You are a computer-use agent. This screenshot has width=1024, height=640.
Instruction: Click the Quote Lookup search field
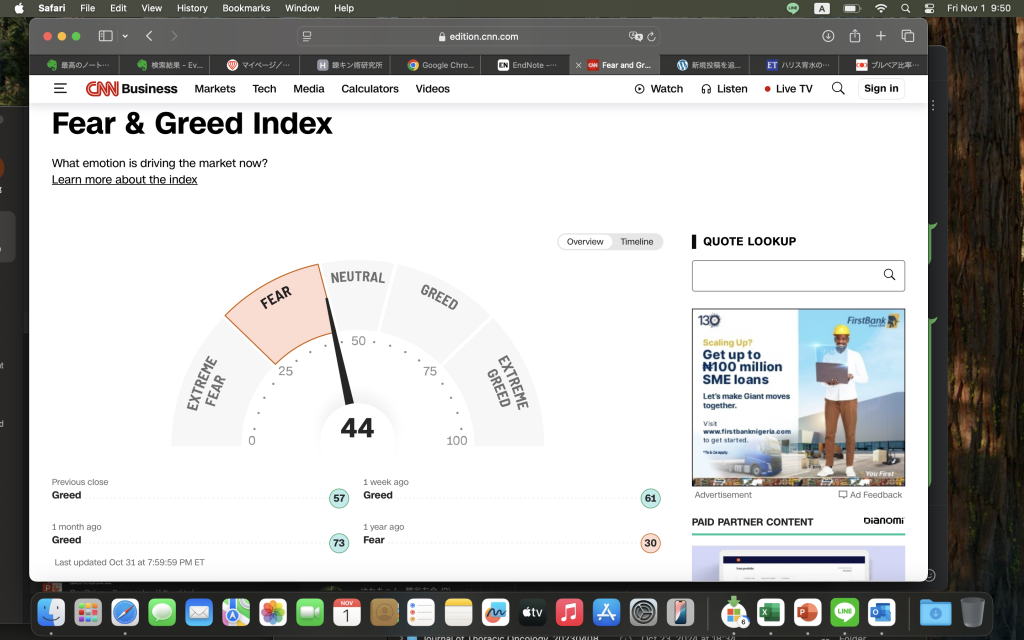[x=787, y=275]
